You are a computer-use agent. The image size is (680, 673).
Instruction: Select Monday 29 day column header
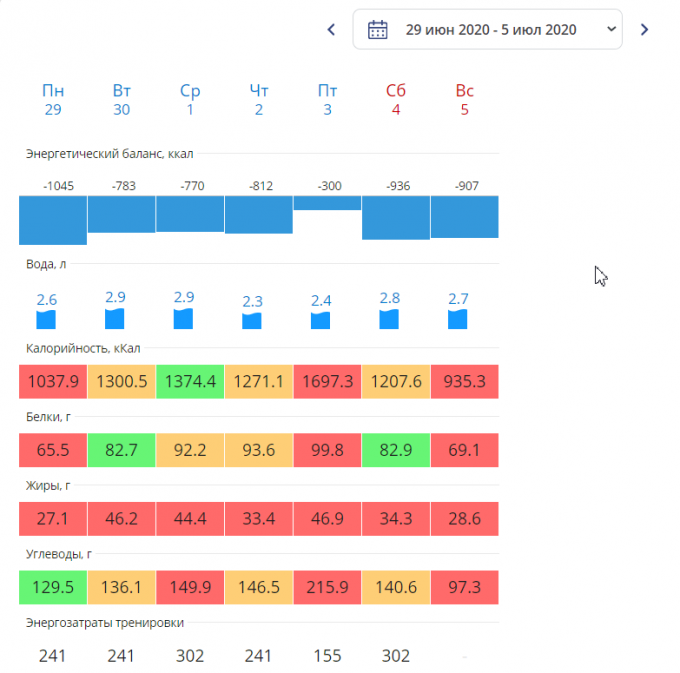click(53, 100)
